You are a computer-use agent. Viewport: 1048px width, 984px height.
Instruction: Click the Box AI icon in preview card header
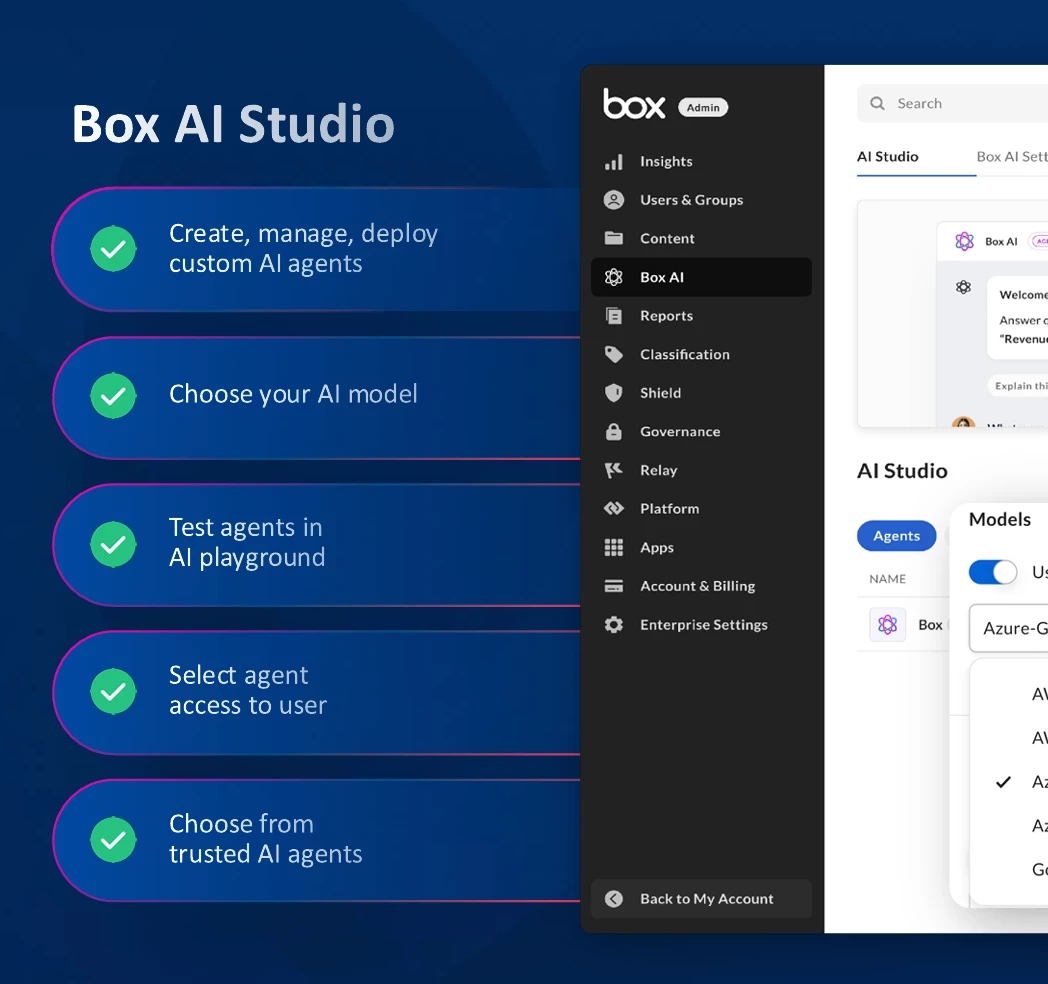964,241
